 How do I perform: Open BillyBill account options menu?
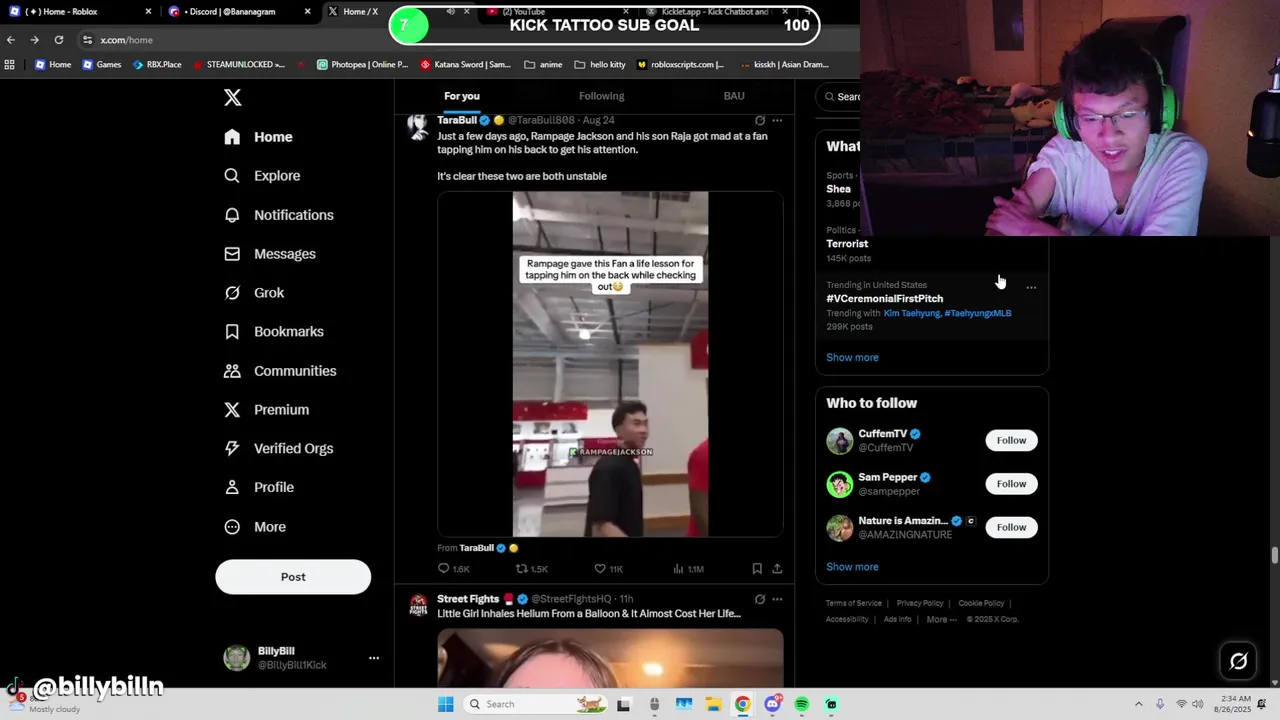pyautogui.click(x=374, y=658)
